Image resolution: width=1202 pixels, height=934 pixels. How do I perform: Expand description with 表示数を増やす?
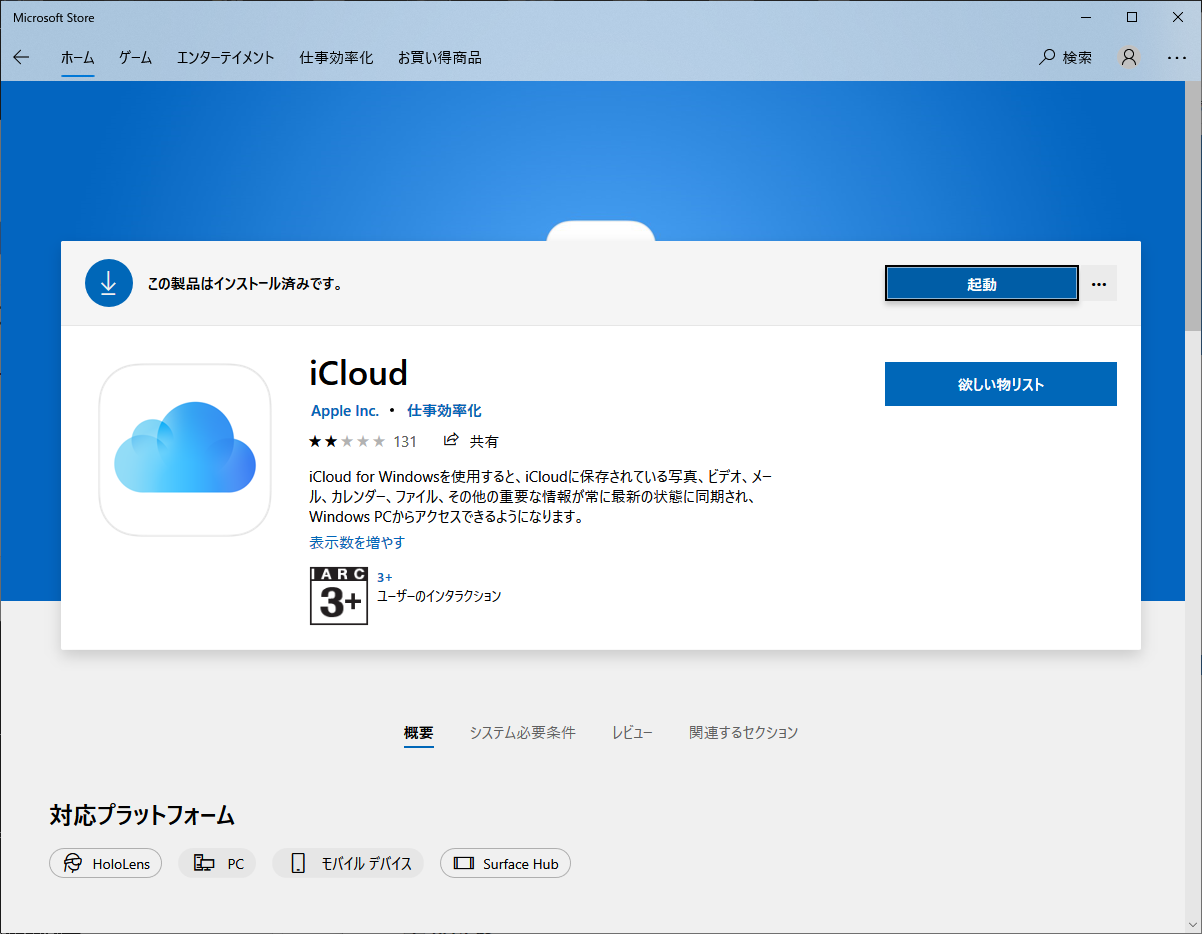[357, 542]
